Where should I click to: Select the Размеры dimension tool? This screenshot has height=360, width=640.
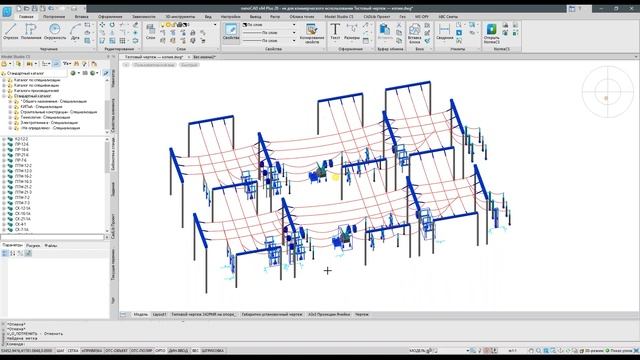(x=352, y=32)
